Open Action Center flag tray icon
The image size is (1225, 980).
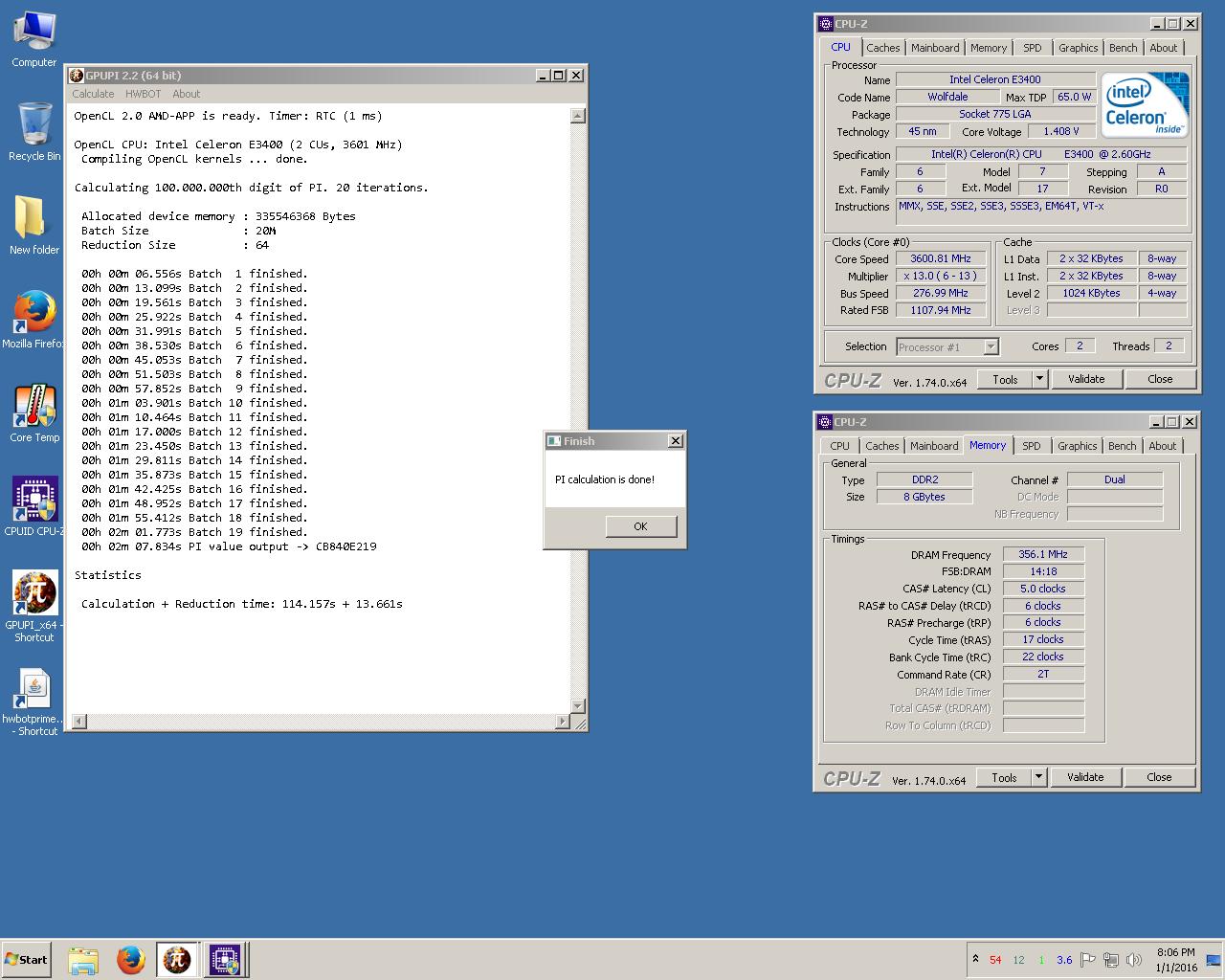(1088, 960)
